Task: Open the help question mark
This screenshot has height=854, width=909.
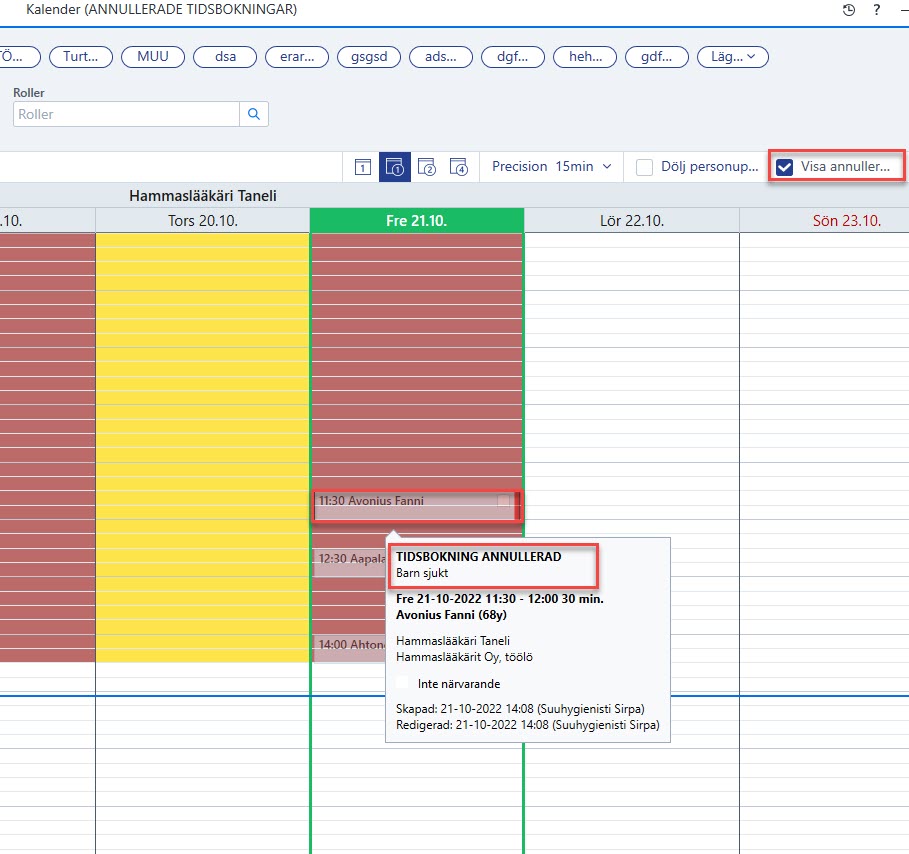Action: (x=877, y=10)
